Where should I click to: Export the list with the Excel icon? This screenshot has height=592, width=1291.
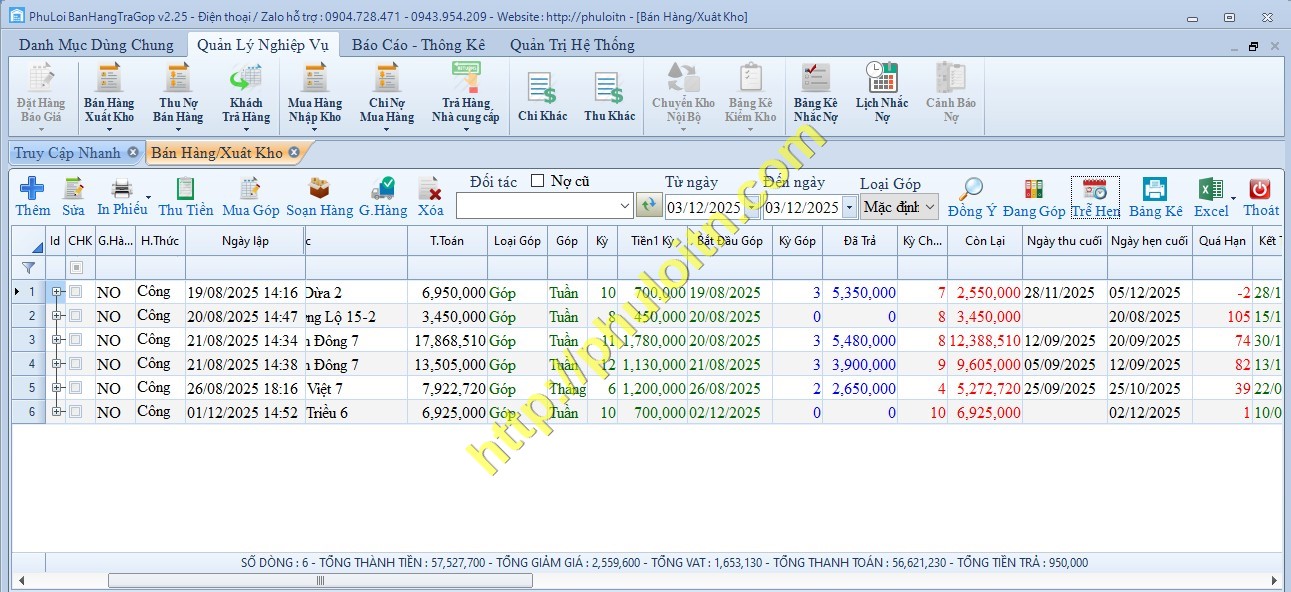tap(1211, 189)
